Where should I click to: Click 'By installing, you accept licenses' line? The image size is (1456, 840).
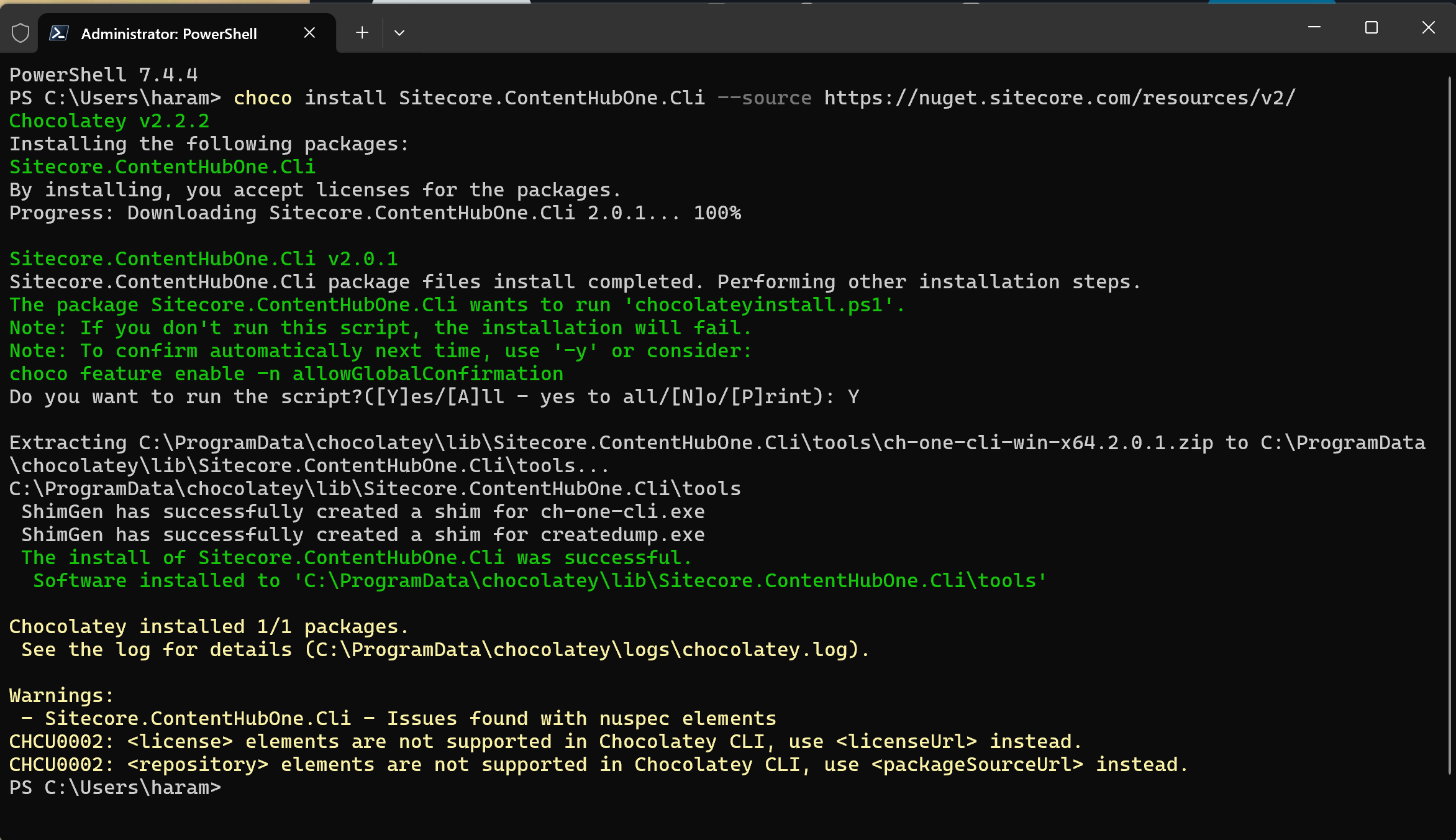(315, 190)
